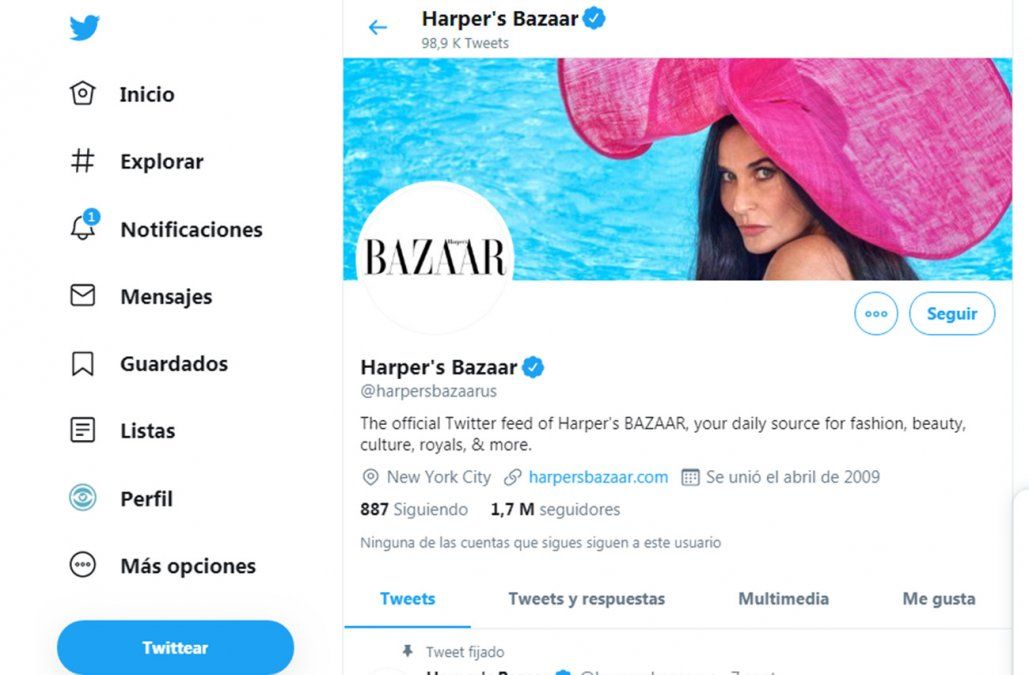Open the Inicio home icon

(x=83, y=93)
